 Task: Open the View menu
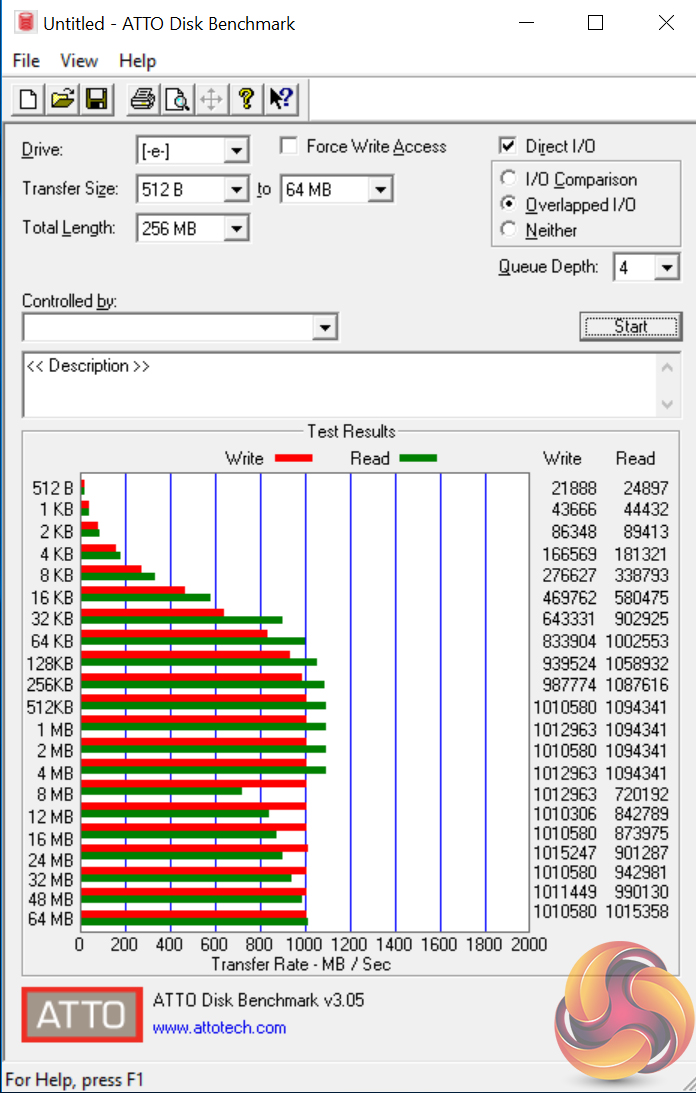[x=79, y=61]
